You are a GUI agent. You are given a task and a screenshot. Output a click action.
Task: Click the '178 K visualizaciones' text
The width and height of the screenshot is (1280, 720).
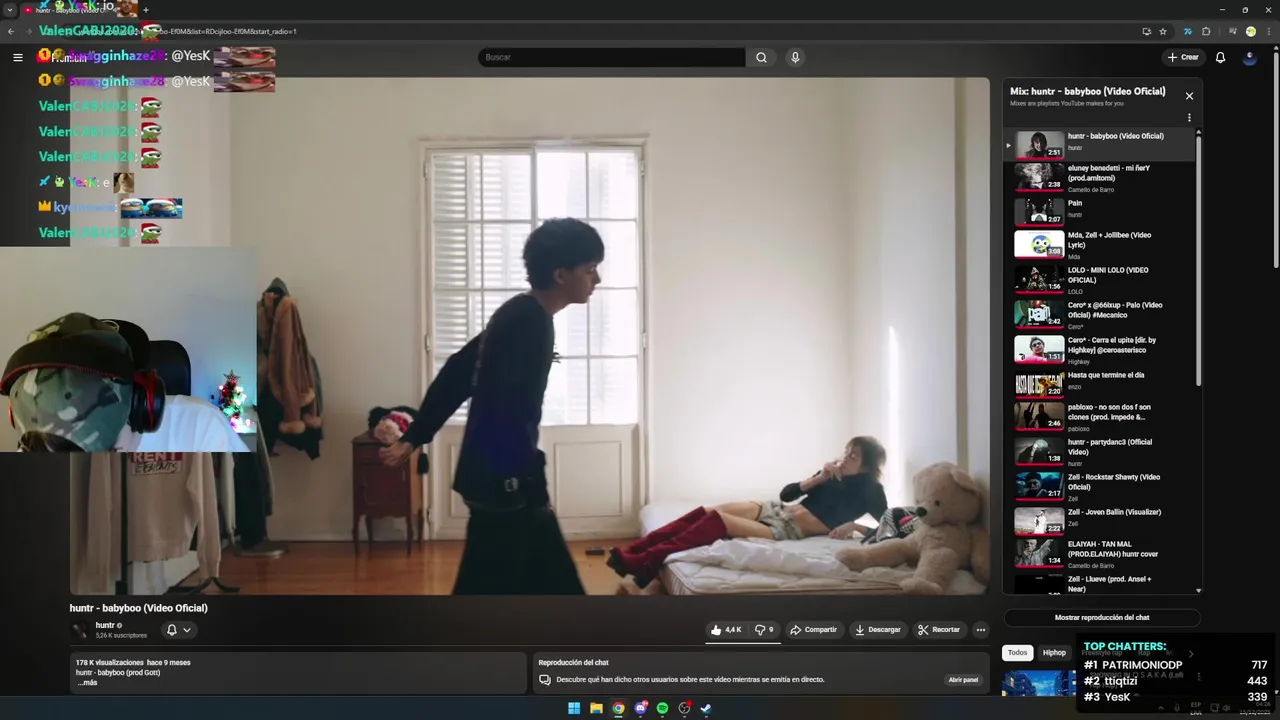pos(109,662)
